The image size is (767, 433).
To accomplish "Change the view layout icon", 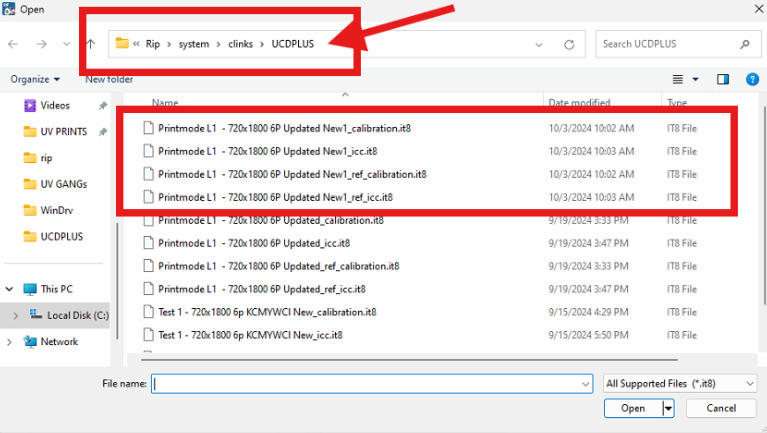I will [677, 79].
